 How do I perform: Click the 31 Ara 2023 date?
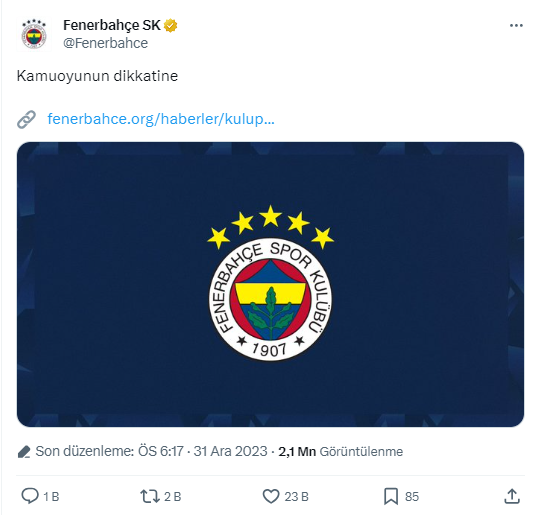(230, 451)
